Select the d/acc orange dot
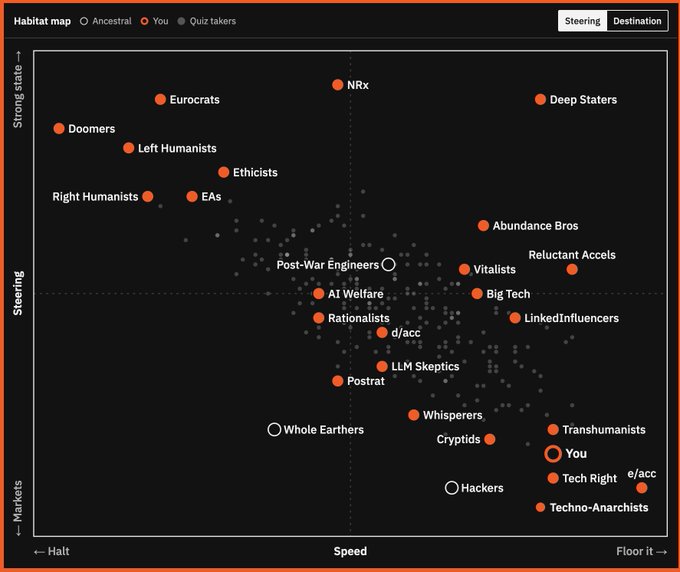The image size is (680, 572). click(382, 333)
